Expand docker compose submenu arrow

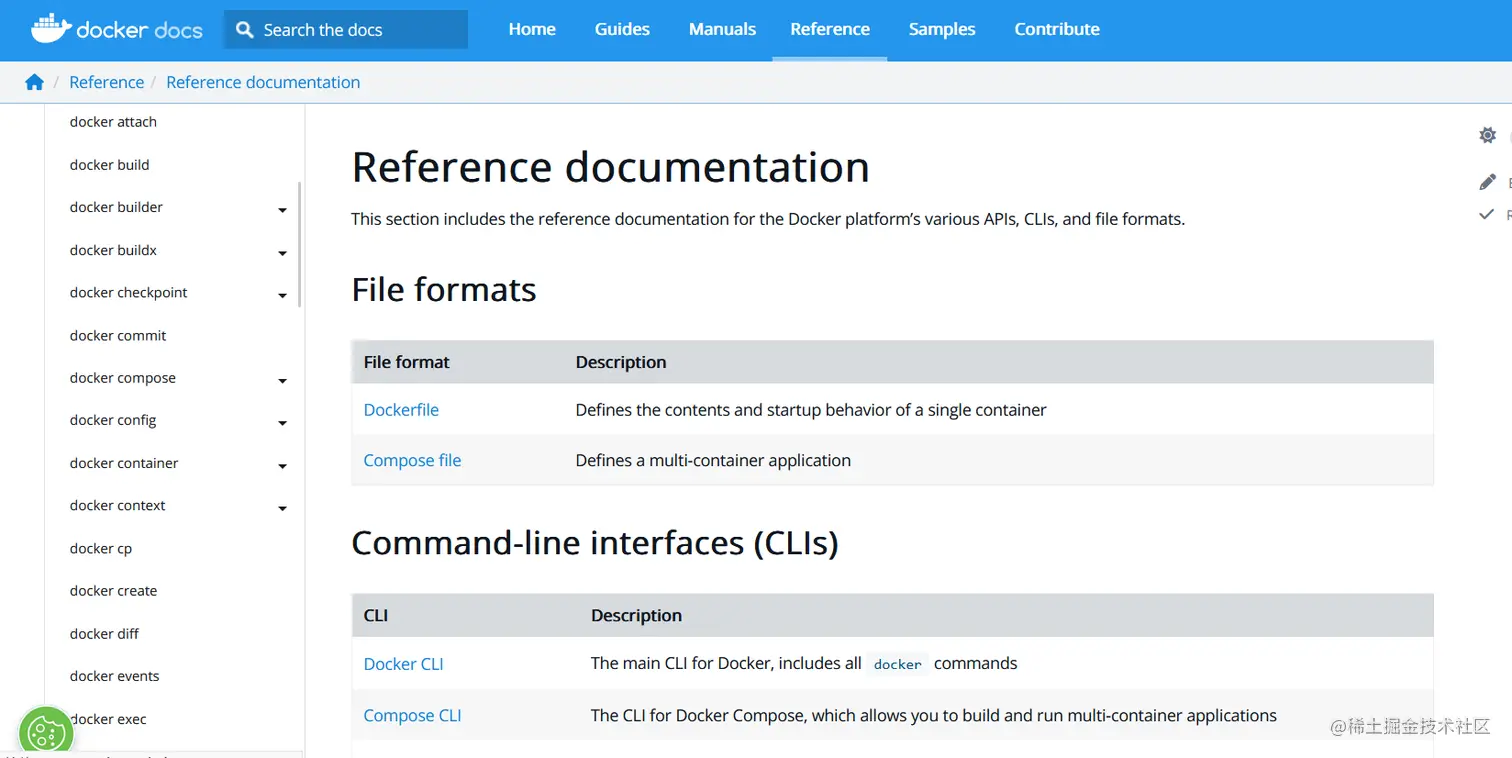click(x=282, y=381)
